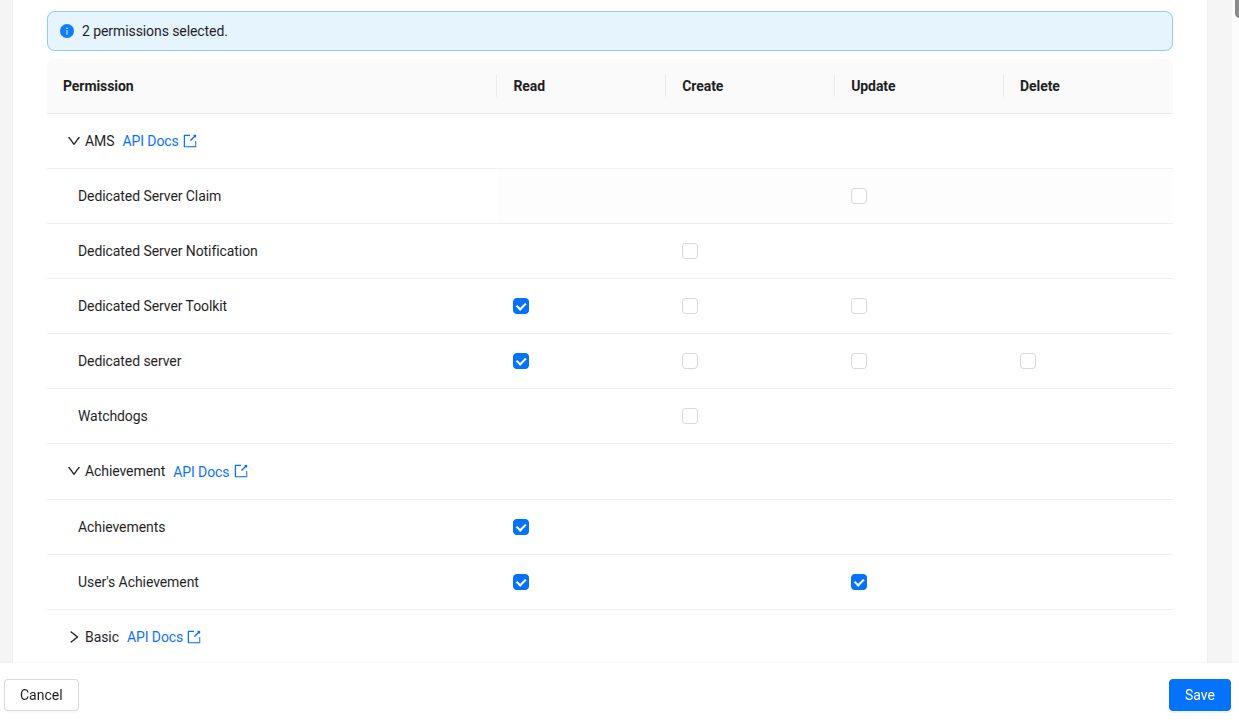The width and height of the screenshot is (1239, 720).
Task: Disable Update permission for User's Achievement
Action: pyautogui.click(x=859, y=581)
